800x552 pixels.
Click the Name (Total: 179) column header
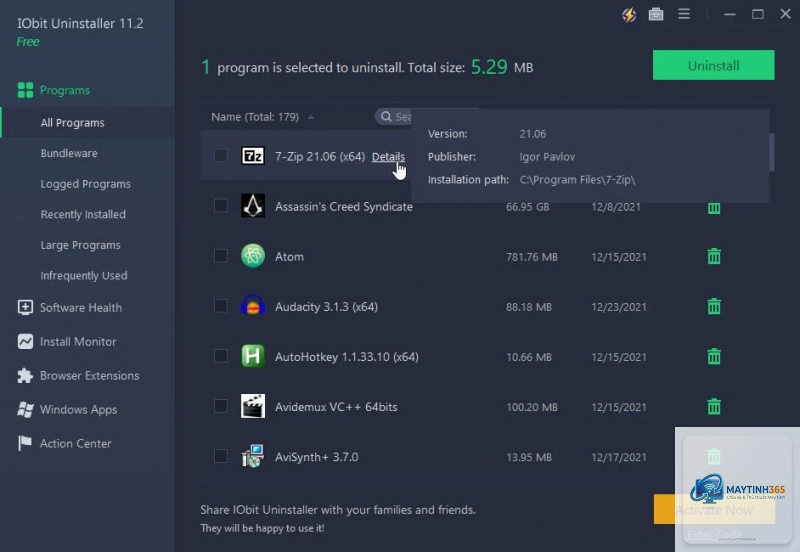[255, 117]
